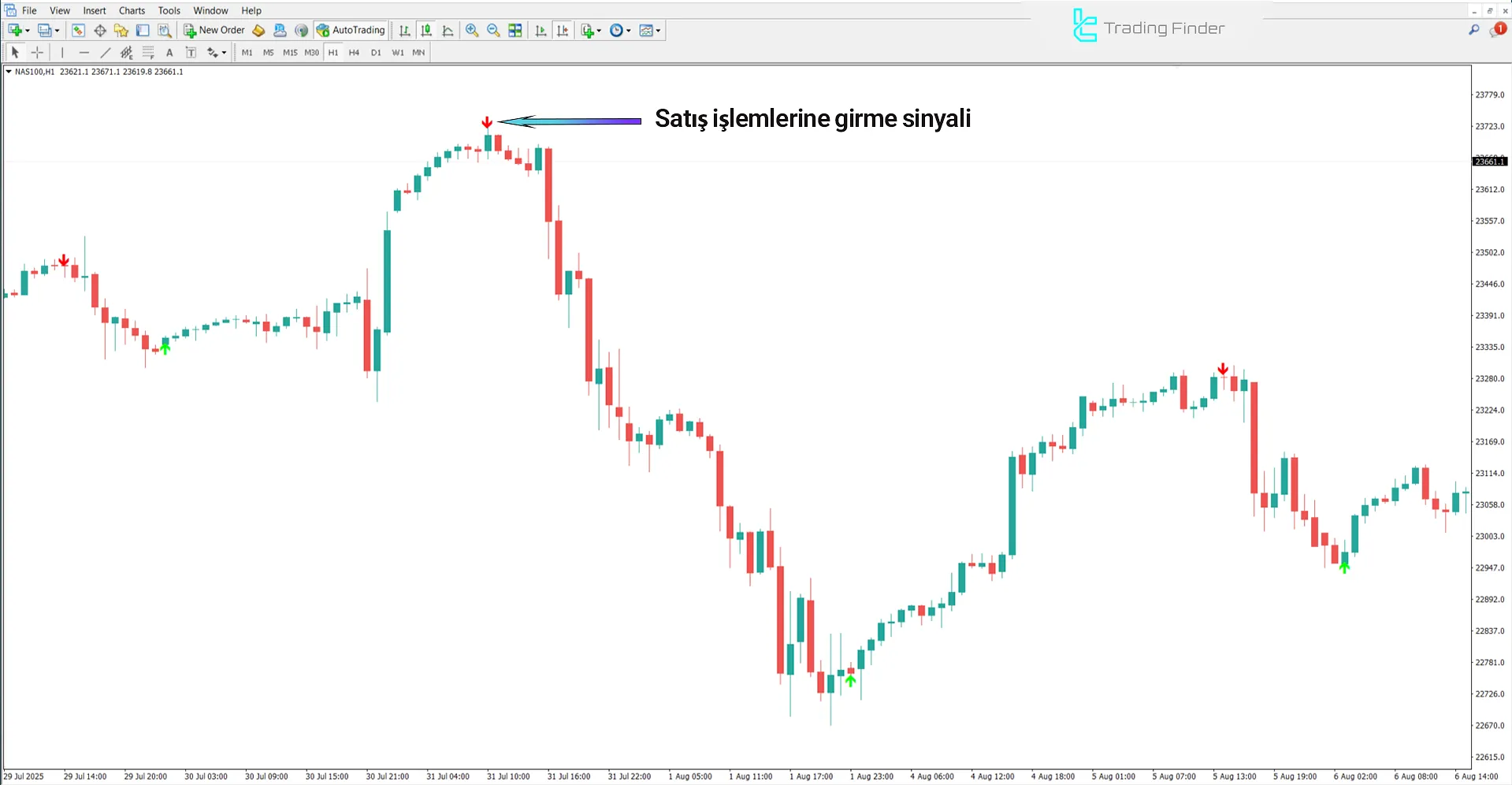1512x785 pixels.
Task: Select the Fibonacci Retracement tool
Action: click(x=148, y=52)
